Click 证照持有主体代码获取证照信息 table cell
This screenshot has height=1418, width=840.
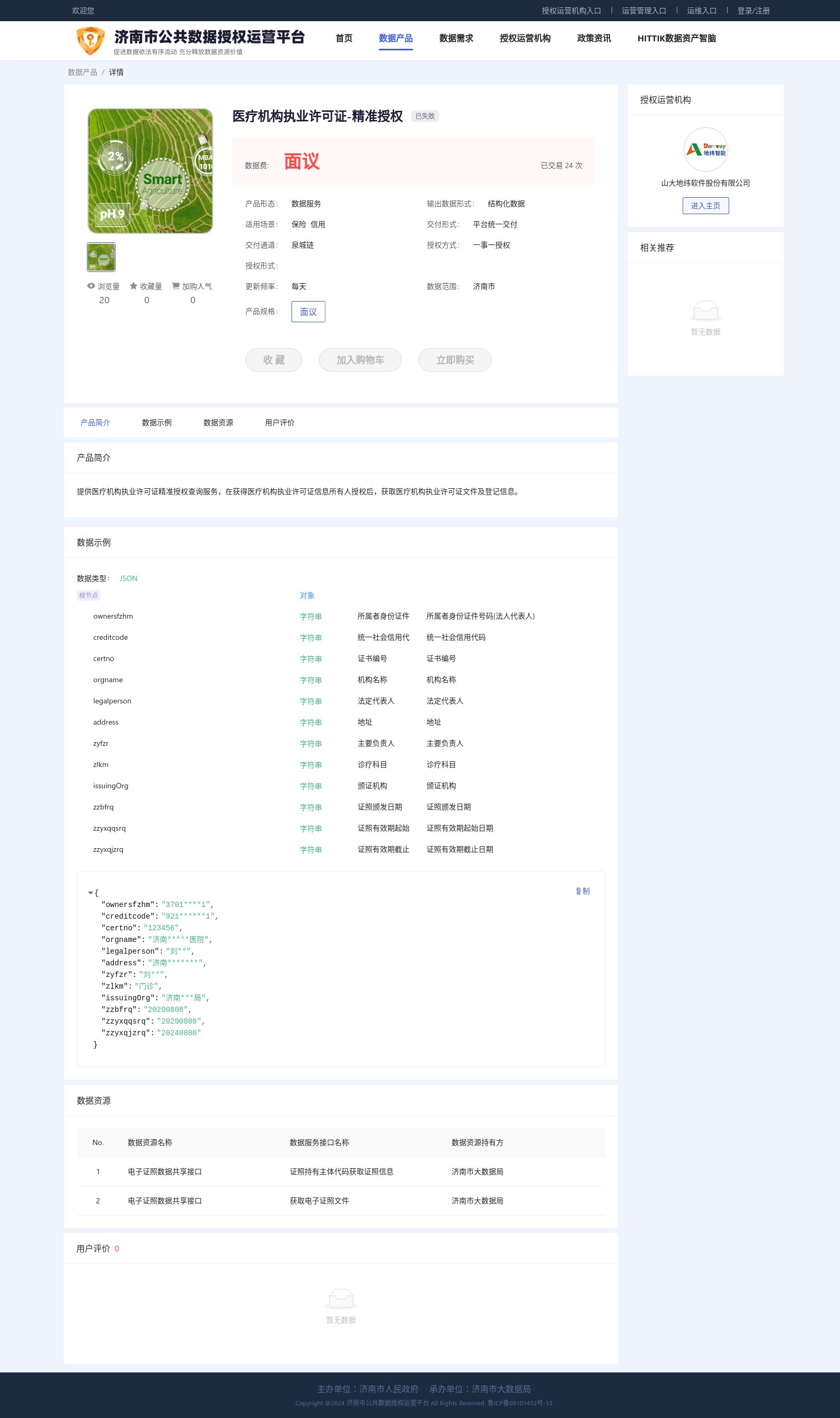click(x=341, y=1171)
